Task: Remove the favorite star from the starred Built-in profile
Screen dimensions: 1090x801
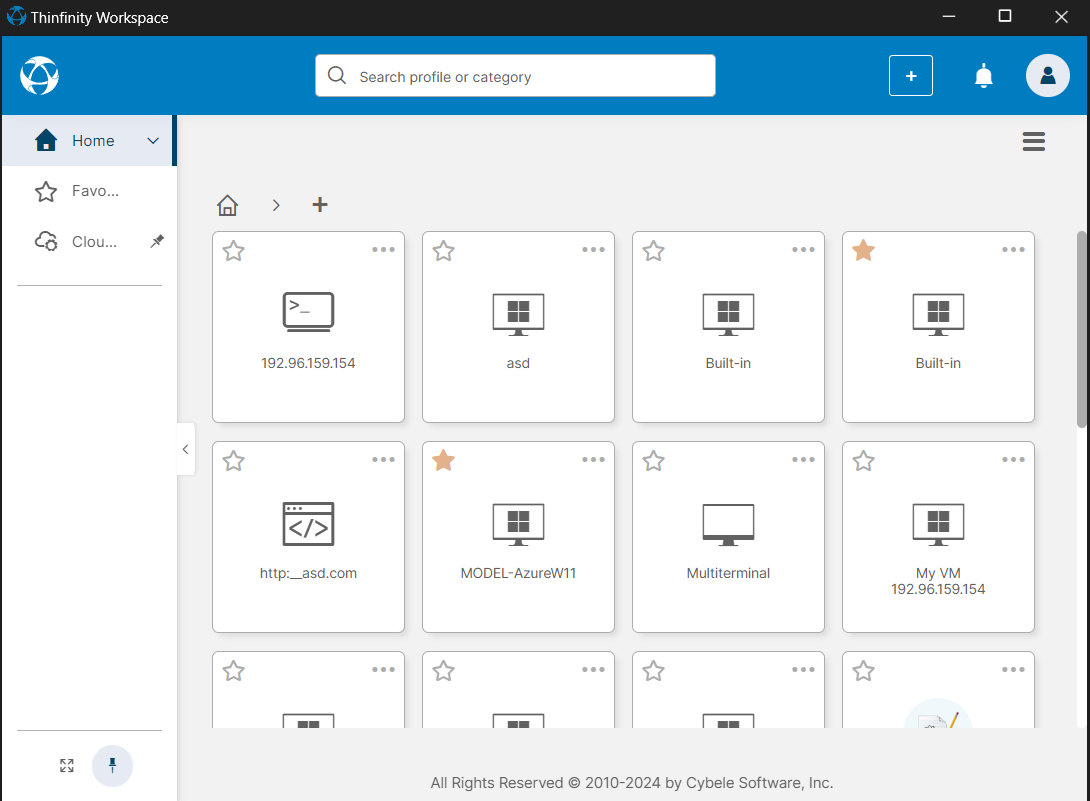Action: 863,250
